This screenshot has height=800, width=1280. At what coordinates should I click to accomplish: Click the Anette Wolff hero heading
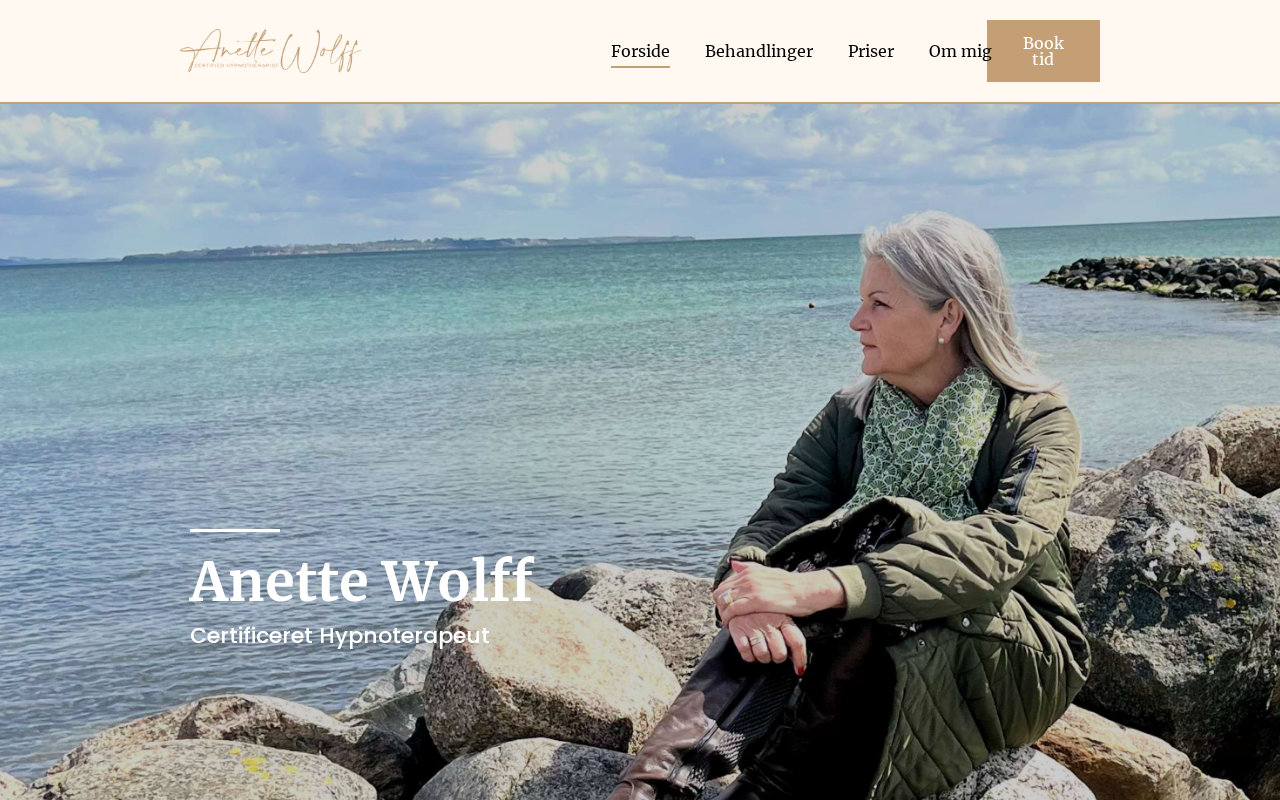coord(362,581)
